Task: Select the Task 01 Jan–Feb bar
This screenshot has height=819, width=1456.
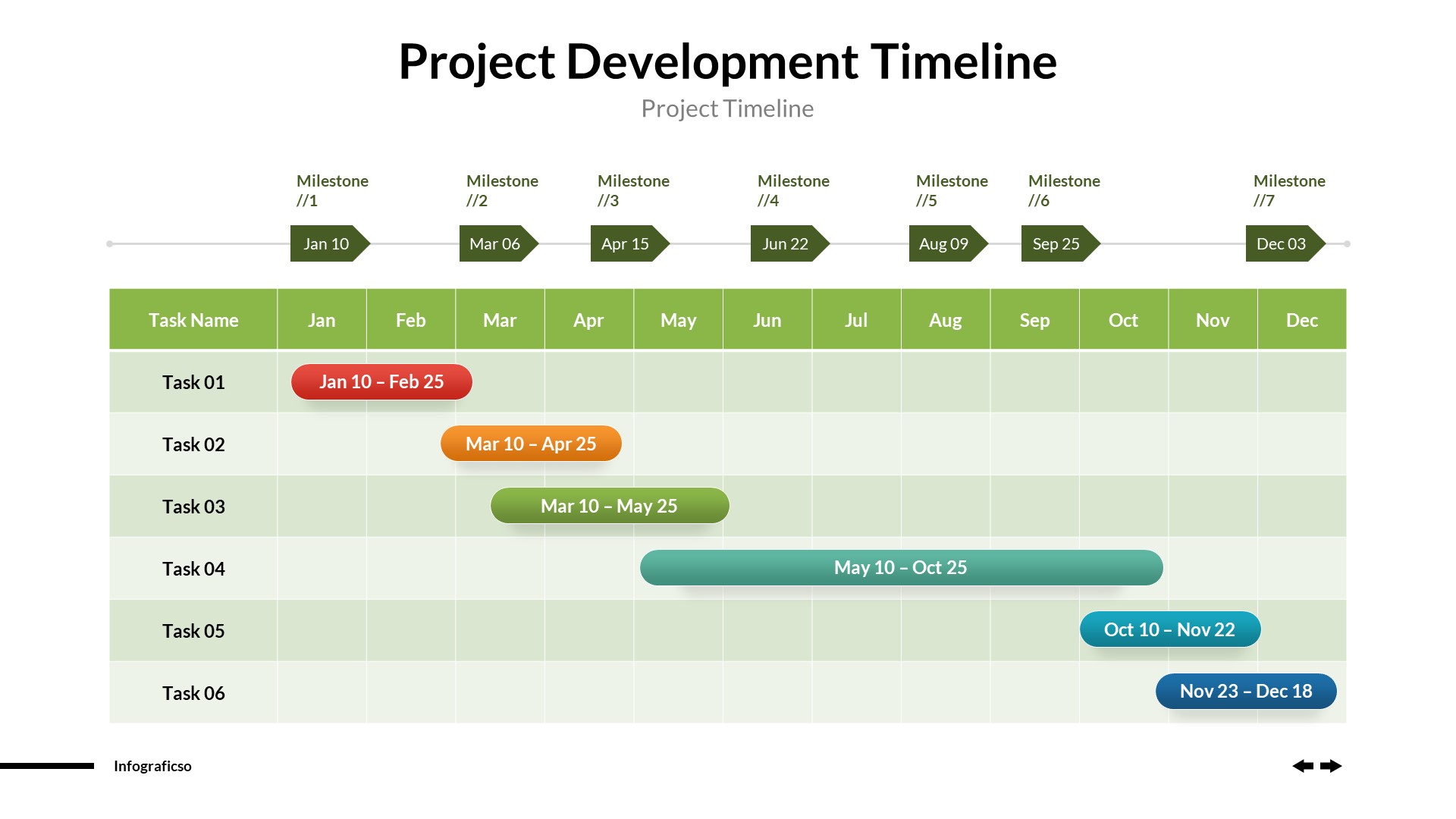Action: 382,381
